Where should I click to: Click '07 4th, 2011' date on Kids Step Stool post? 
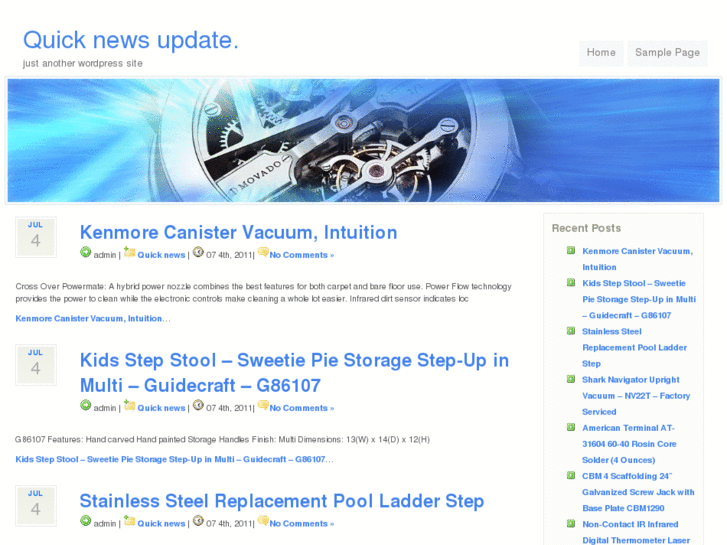(229, 408)
